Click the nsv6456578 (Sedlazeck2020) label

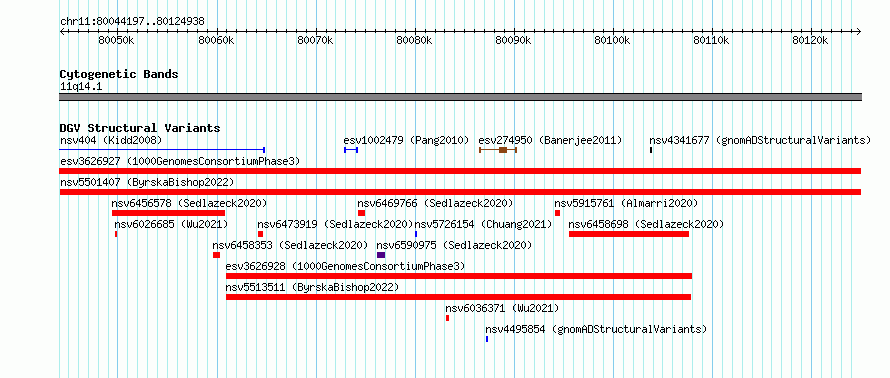(189, 203)
